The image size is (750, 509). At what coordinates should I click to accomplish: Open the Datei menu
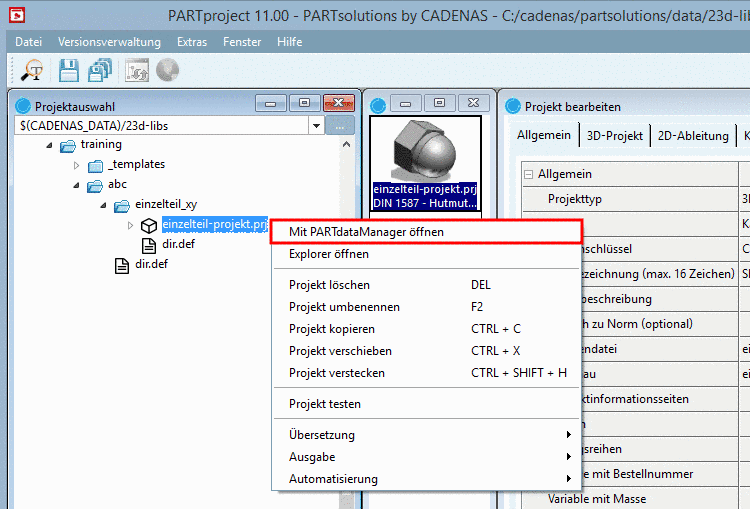click(29, 42)
